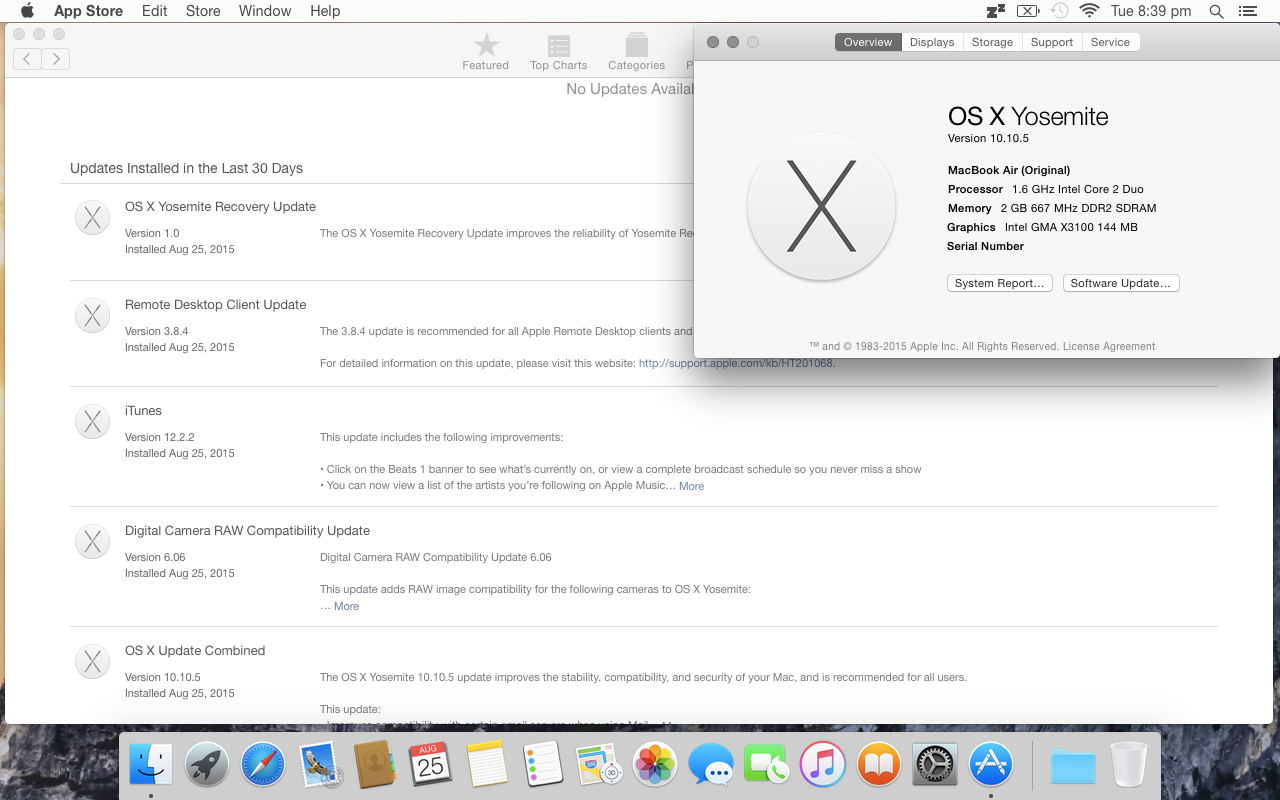The width and height of the screenshot is (1280, 800).
Task: Open System Preferences from the Dock
Action: point(935,766)
